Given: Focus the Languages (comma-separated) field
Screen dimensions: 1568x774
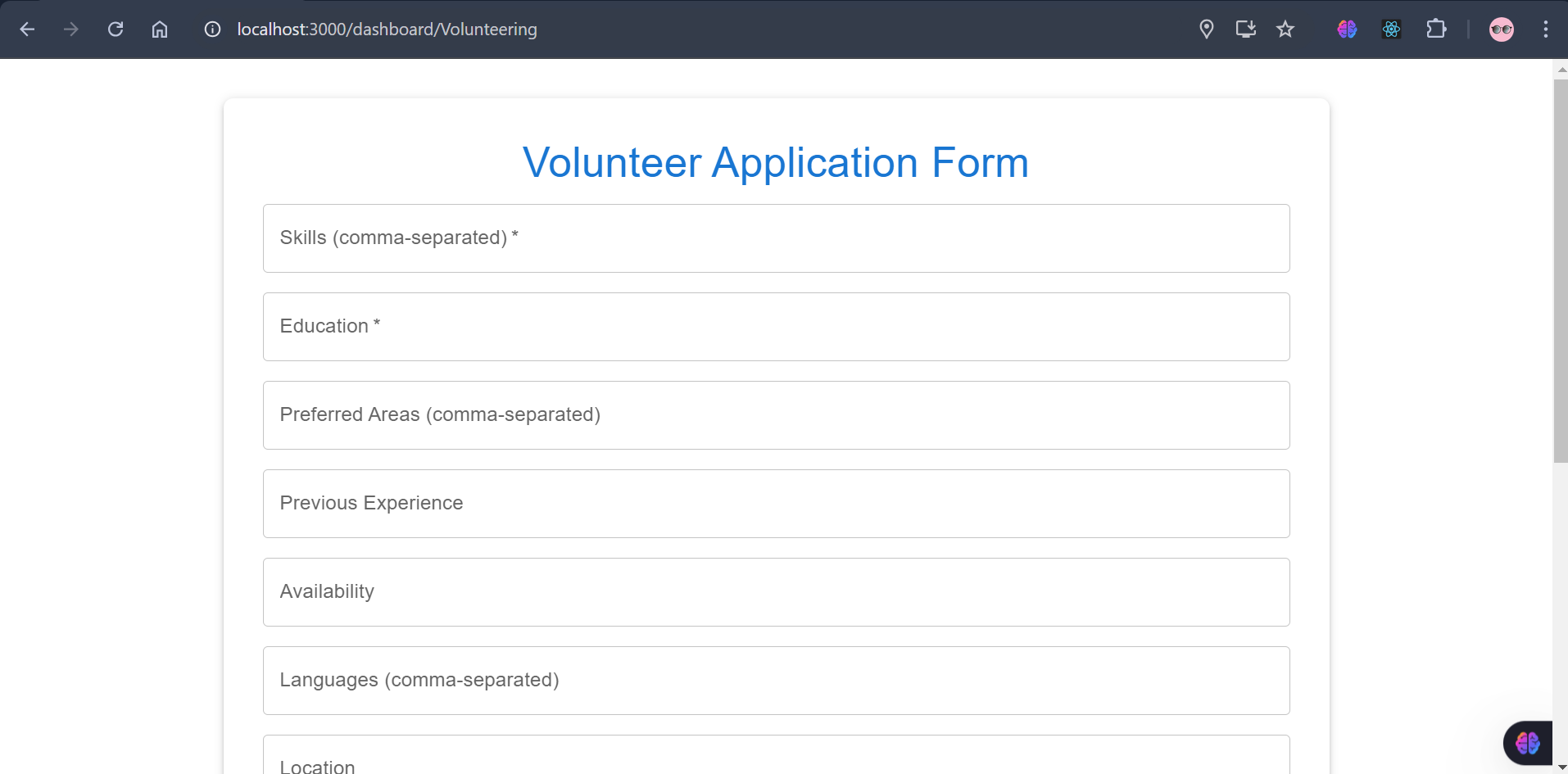Looking at the screenshot, I should (x=776, y=681).
